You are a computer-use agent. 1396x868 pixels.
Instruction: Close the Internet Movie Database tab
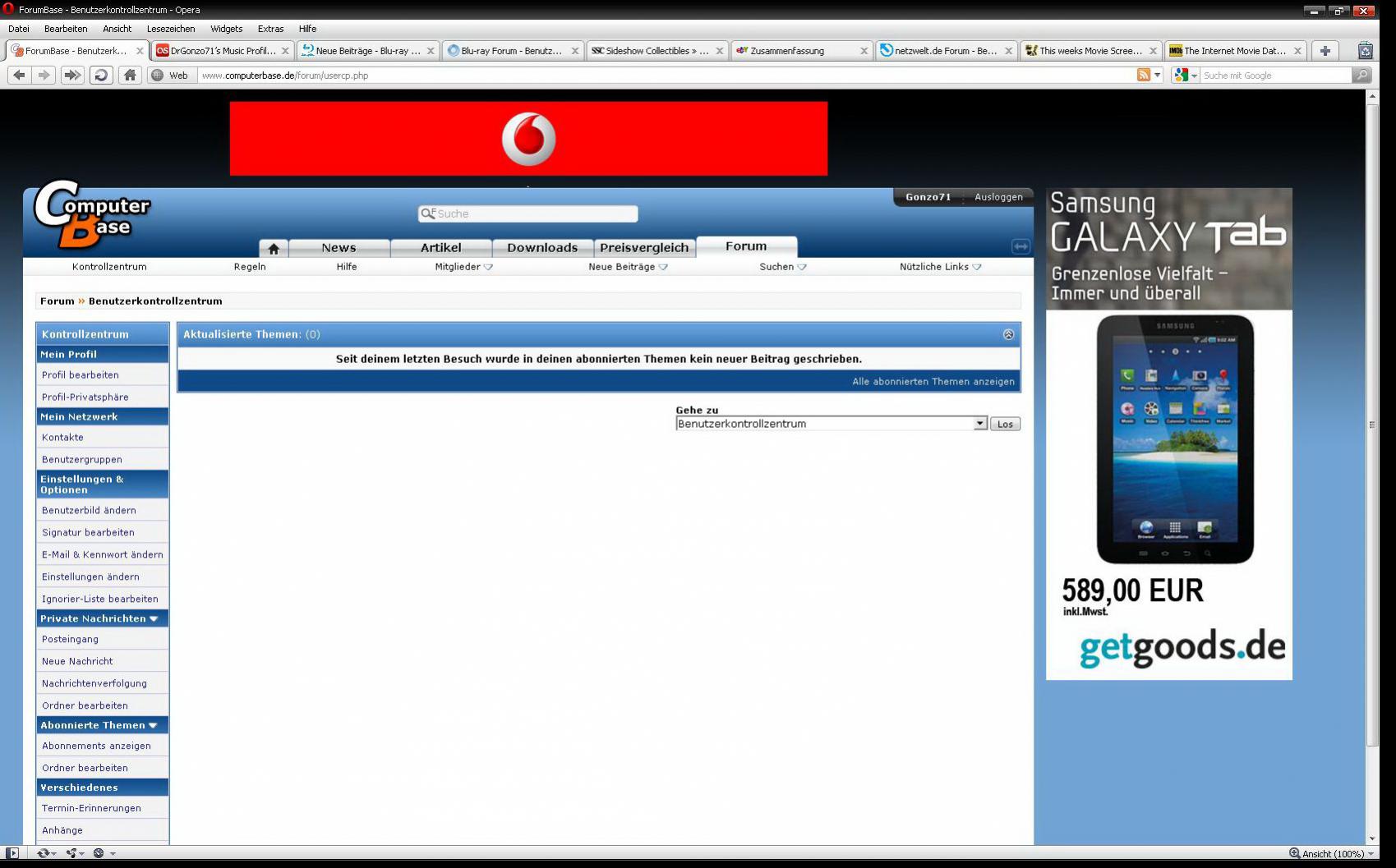1297,51
